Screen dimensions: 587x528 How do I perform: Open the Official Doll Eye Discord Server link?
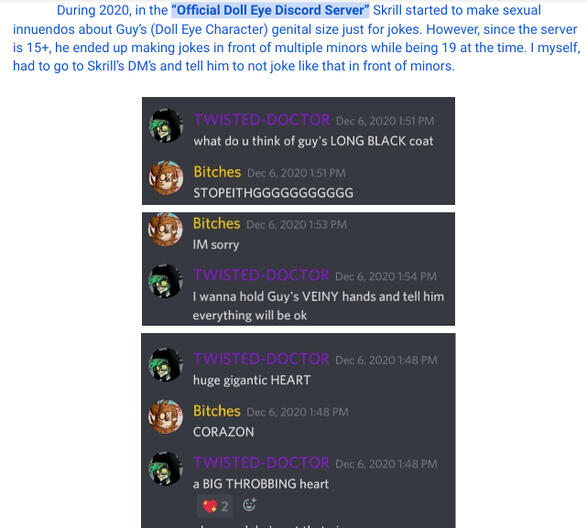270,10
